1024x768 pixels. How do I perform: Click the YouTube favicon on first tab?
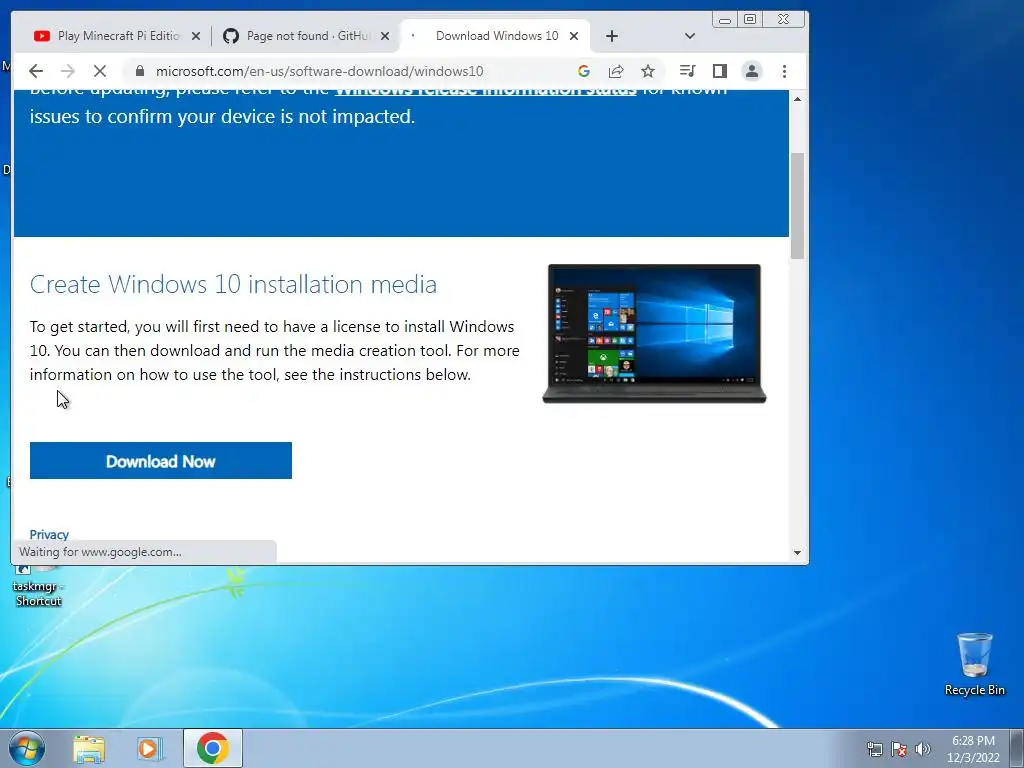coord(42,36)
